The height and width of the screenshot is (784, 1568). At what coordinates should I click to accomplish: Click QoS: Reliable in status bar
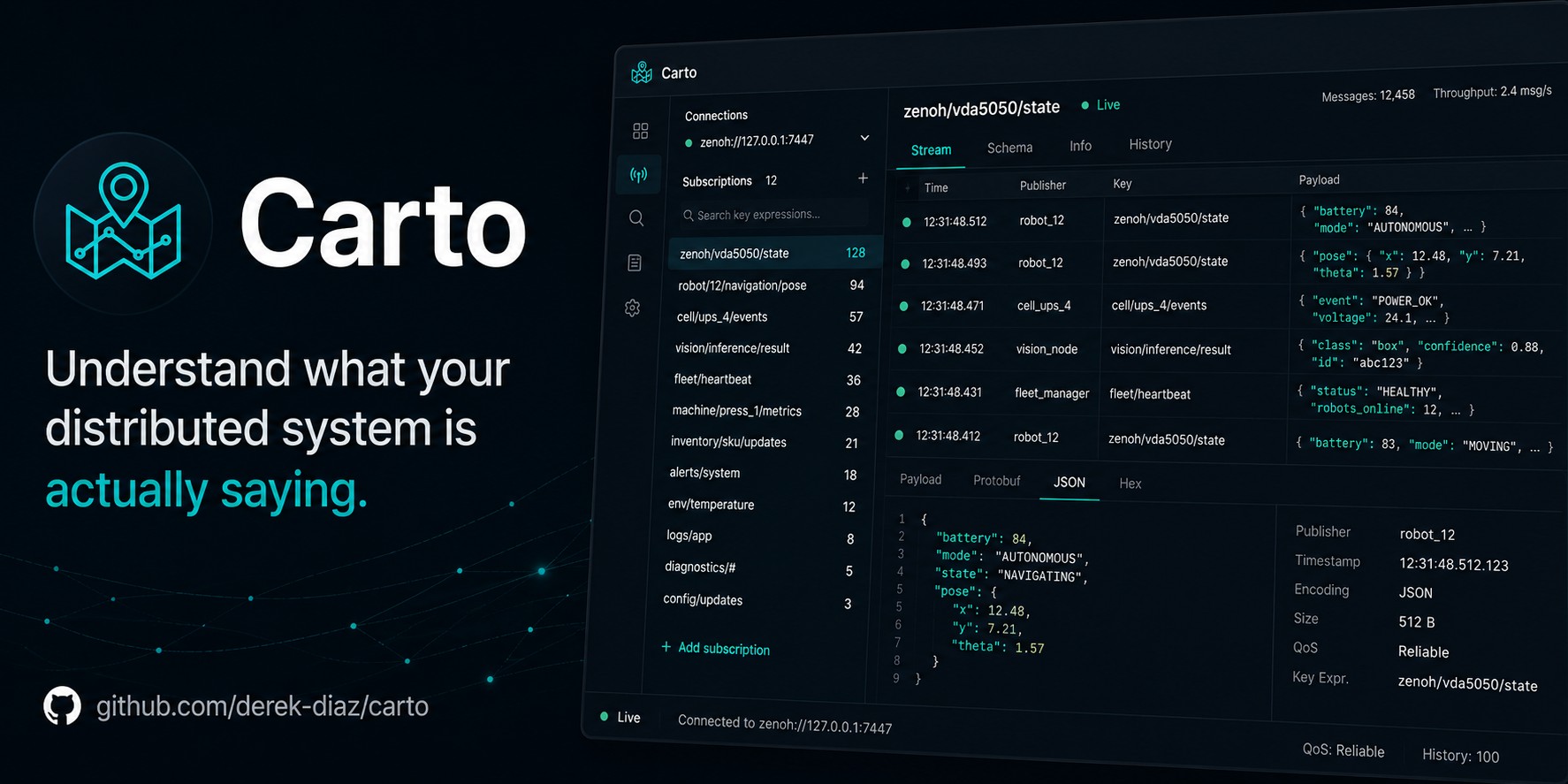[1343, 750]
